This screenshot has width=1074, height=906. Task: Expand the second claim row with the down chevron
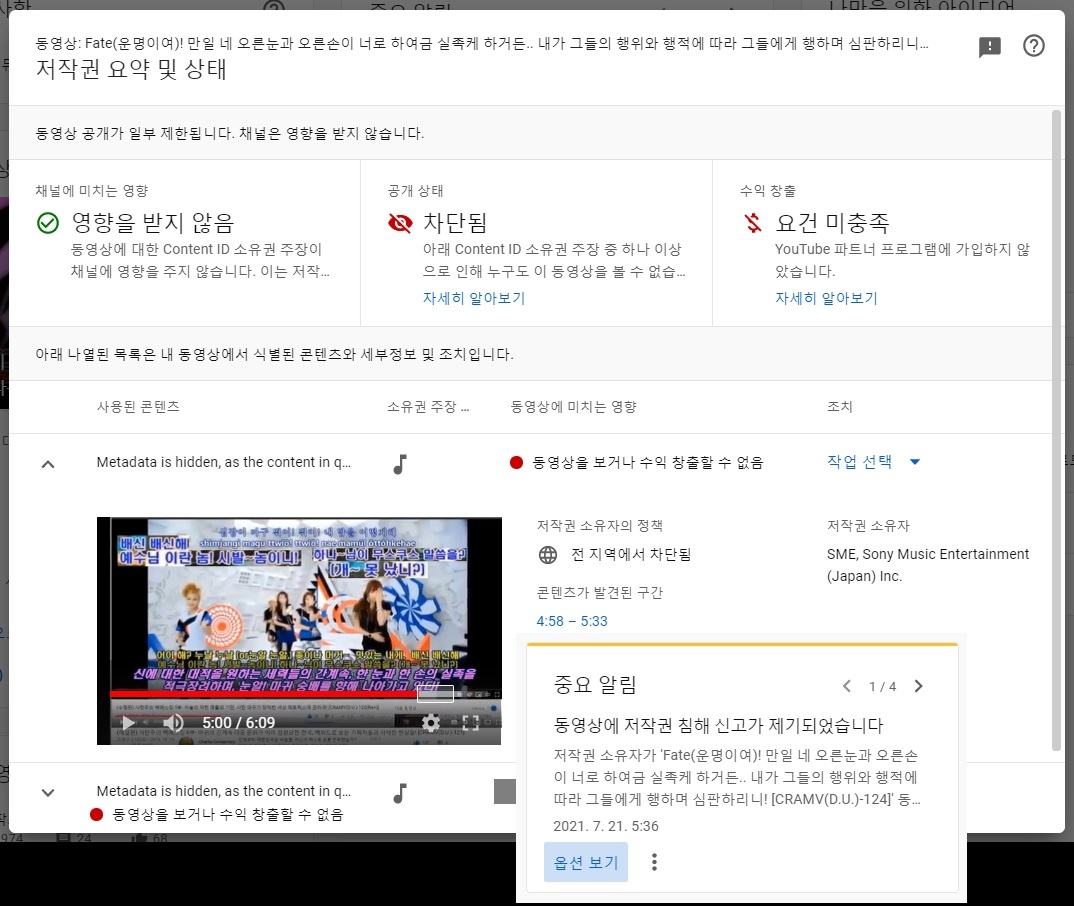tap(48, 792)
